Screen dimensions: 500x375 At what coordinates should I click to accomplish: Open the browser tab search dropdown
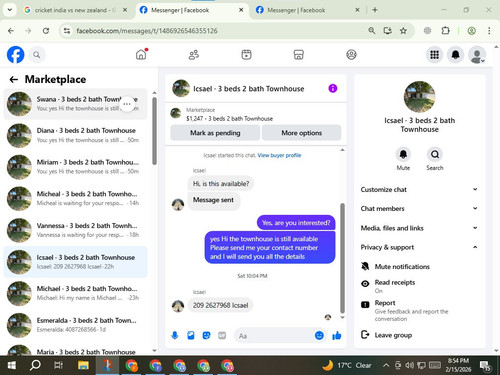(10, 10)
